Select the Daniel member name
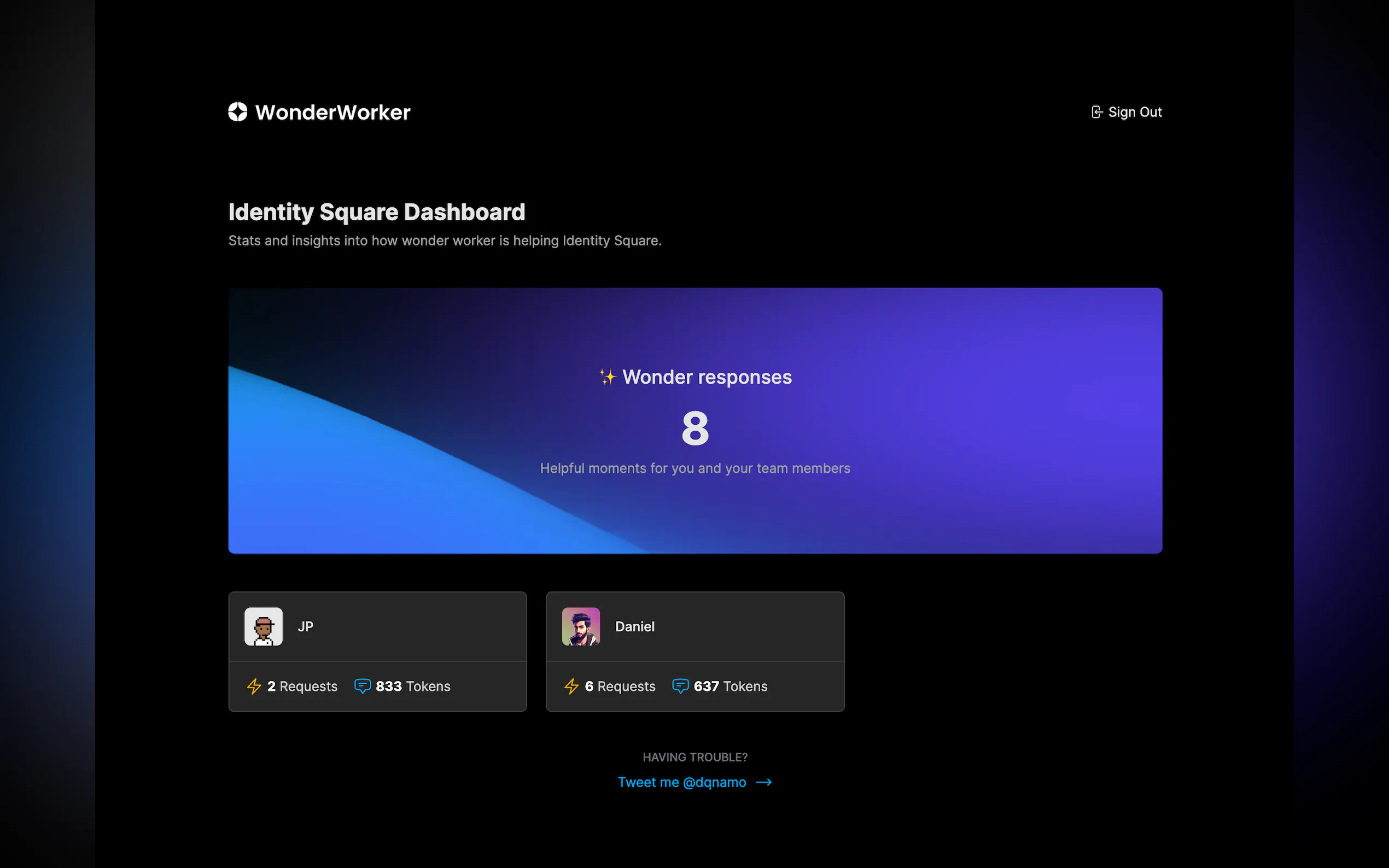The height and width of the screenshot is (868, 1389). coord(634,626)
